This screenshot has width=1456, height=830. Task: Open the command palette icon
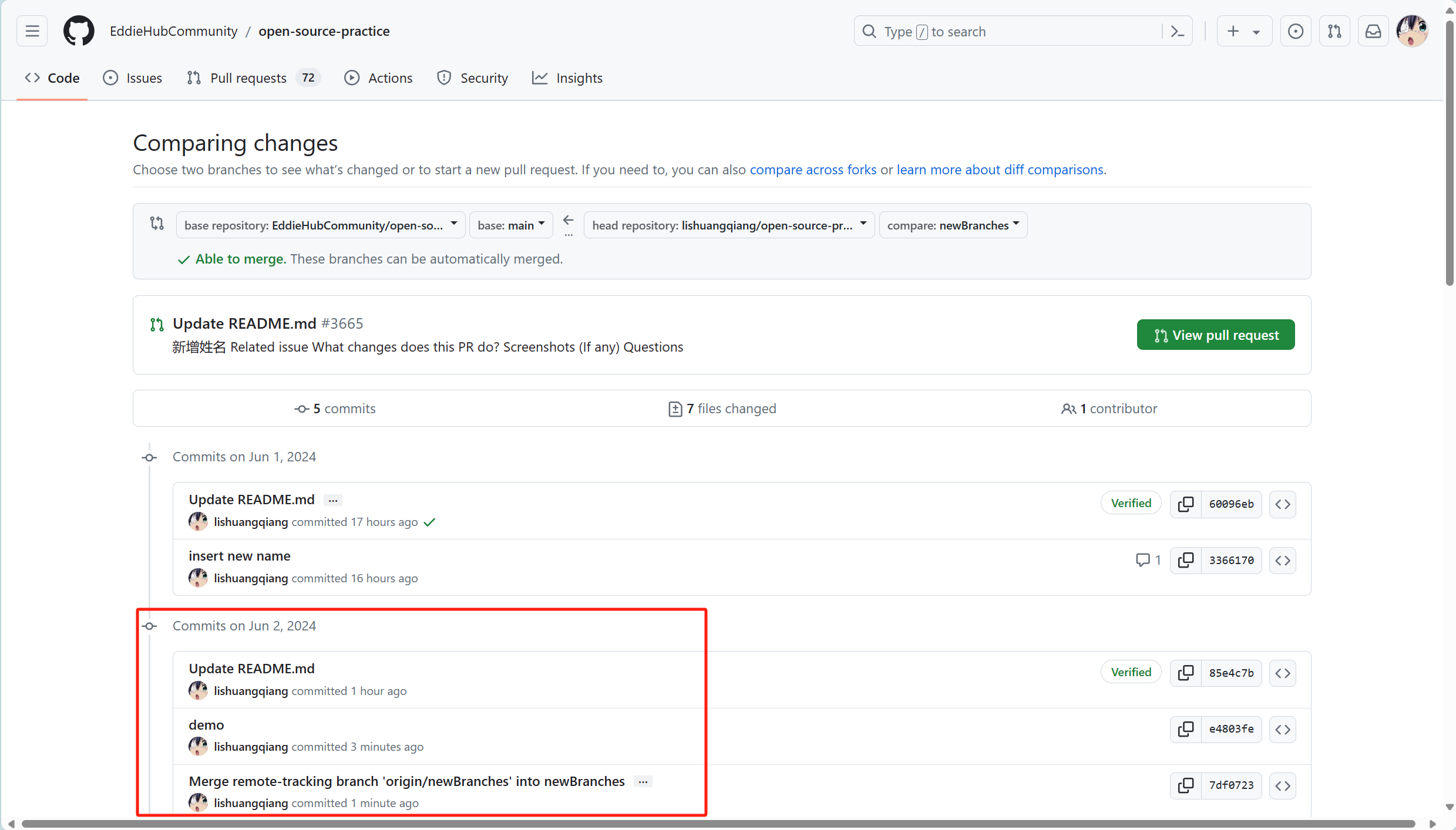(x=1177, y=31)
